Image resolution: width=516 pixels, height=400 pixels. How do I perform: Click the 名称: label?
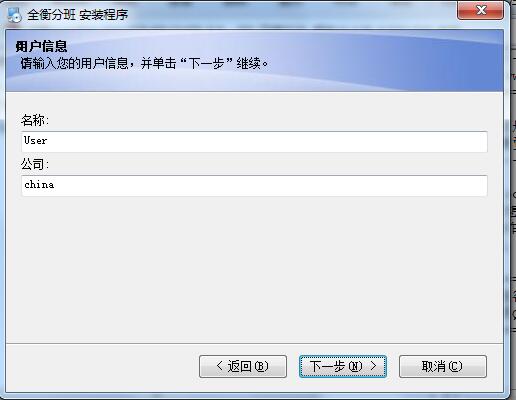coord(35,120)
